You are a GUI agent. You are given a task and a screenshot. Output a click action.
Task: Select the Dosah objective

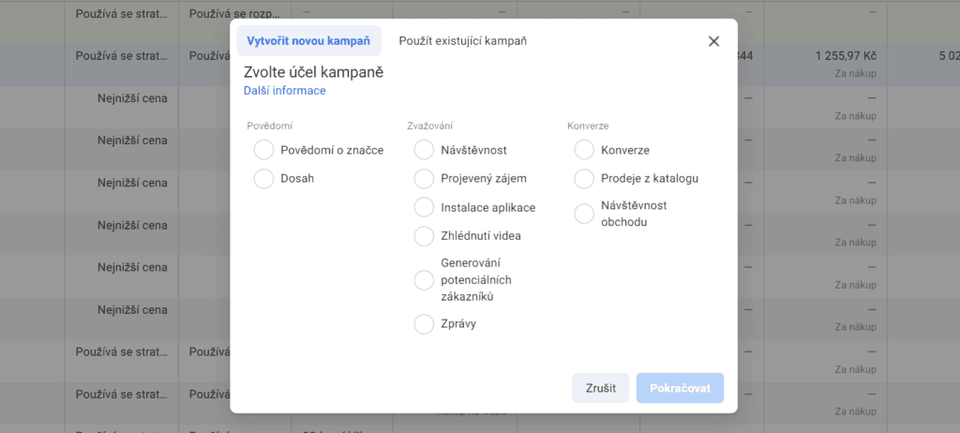(x=264, y=179)
